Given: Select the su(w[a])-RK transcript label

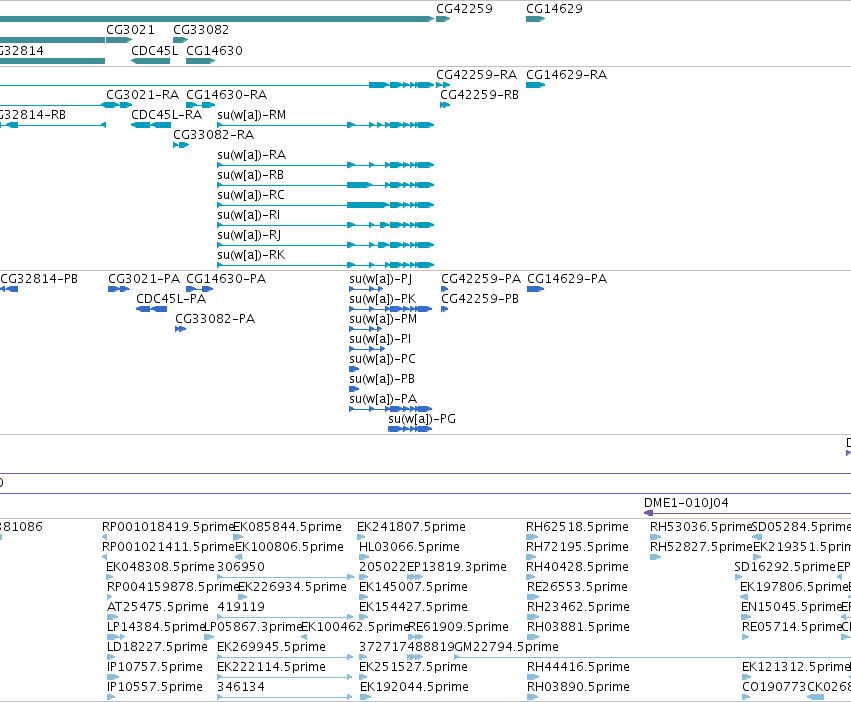Looking at the screenshot, I should point(251,255).
